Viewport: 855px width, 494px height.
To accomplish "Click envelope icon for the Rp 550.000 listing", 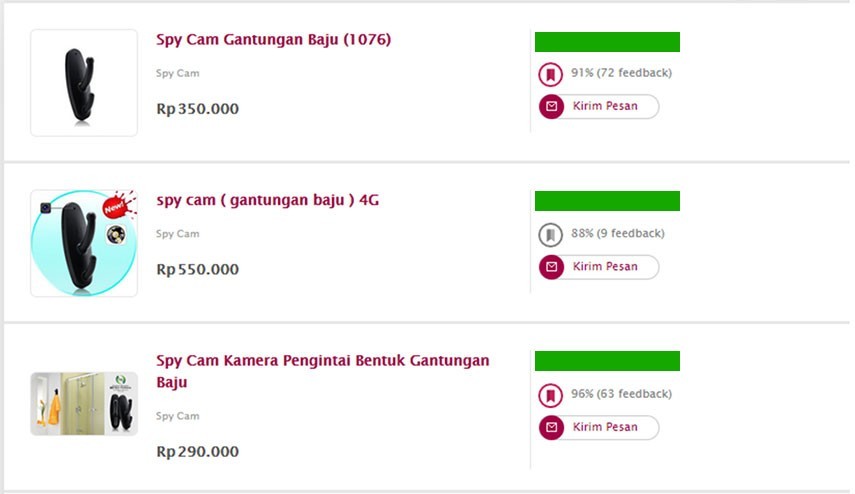I will tap(552, 267).
